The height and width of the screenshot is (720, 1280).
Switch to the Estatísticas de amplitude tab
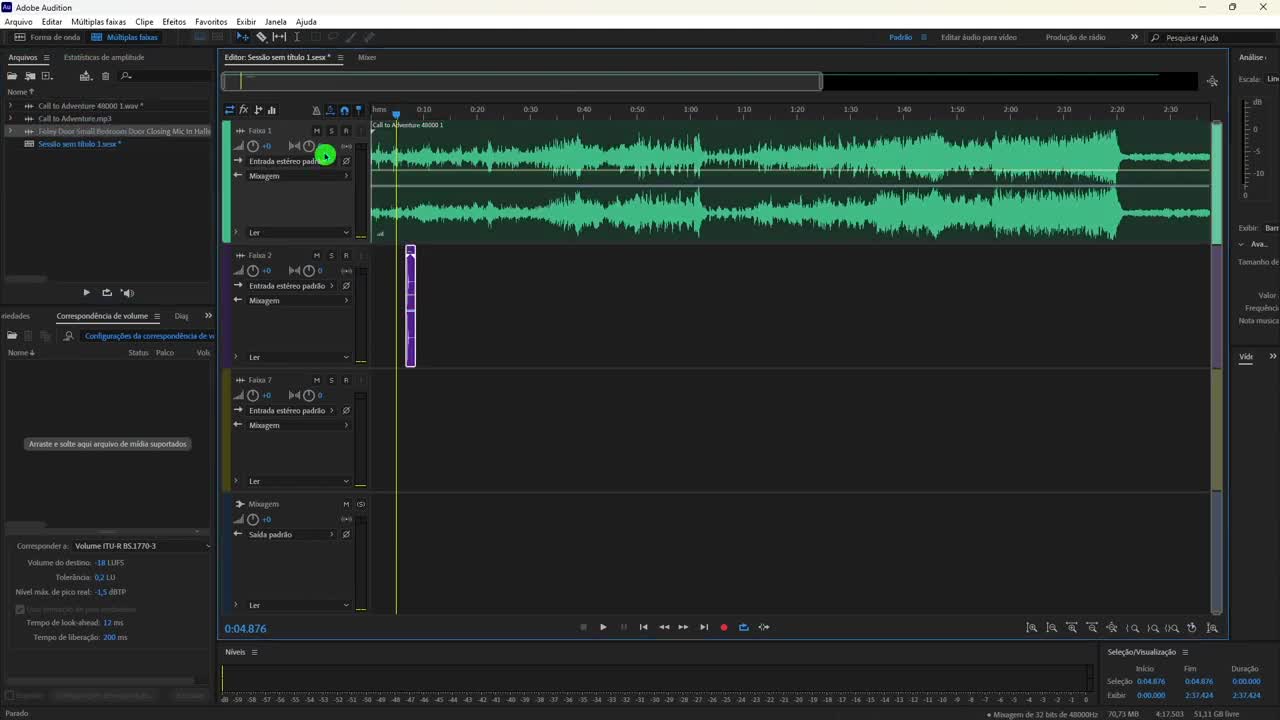click(x=104, y=57)
